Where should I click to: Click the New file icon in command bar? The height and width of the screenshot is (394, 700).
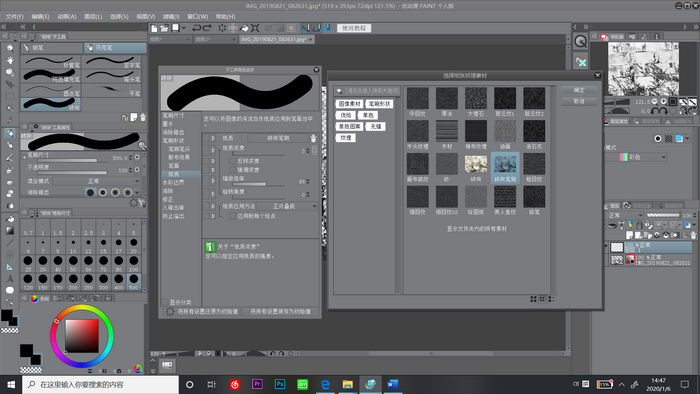pyautogui.click(x=154, y=28)
